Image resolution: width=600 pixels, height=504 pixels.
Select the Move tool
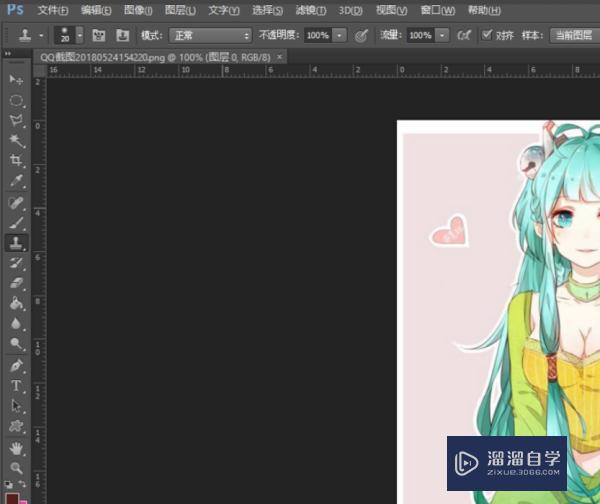(16, 80)
